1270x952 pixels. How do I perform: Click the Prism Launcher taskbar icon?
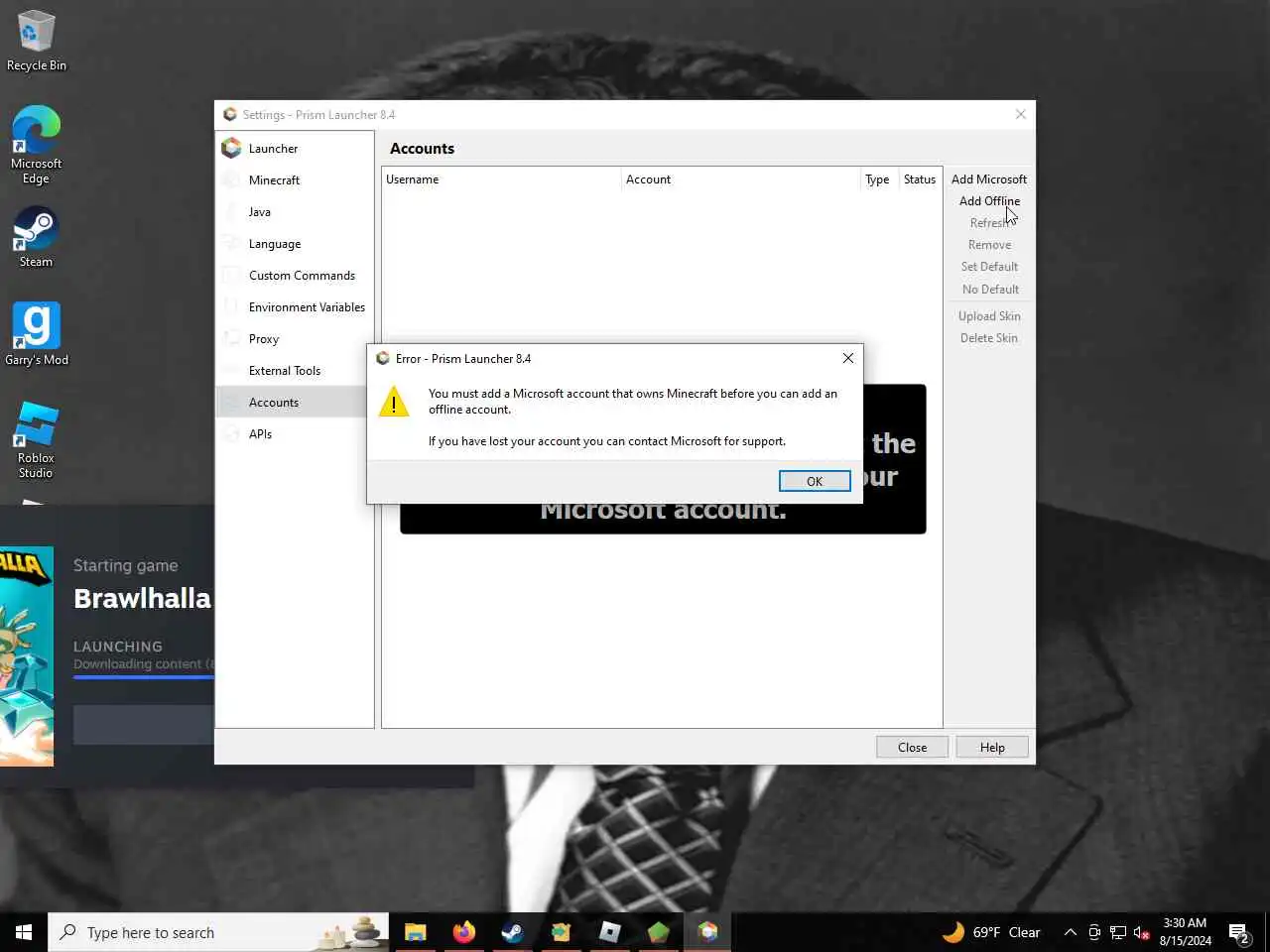coord(707,932)
